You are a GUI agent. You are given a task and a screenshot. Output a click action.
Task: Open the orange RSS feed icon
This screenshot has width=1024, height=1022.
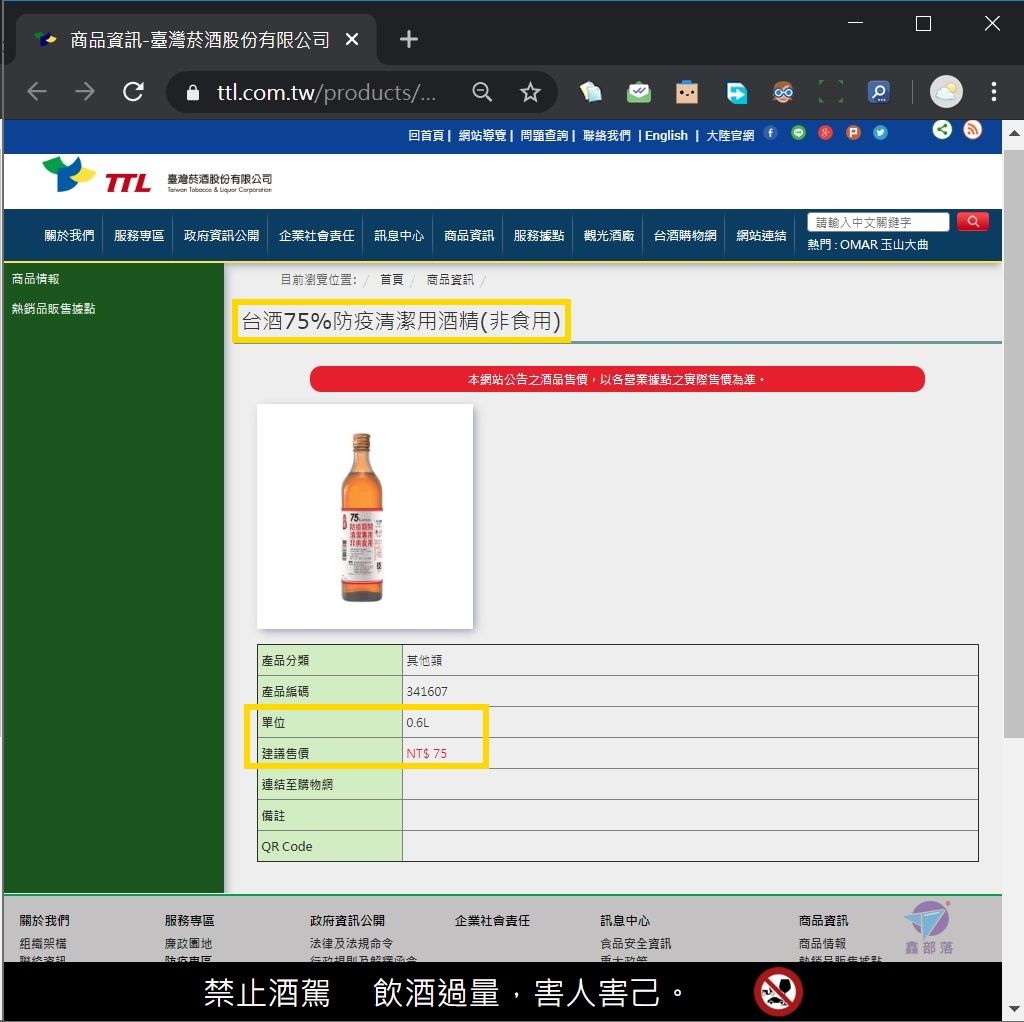click(972, 130)
